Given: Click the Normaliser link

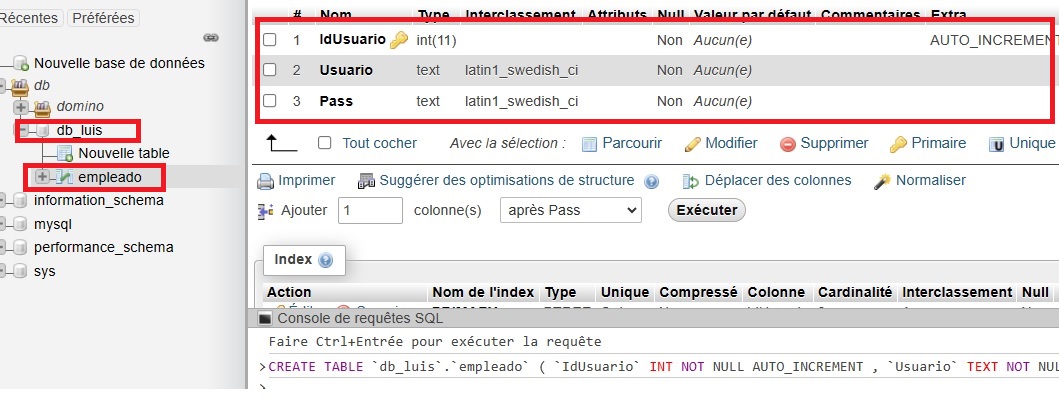Looking at the screenshot, I should [x=931, y=180].
